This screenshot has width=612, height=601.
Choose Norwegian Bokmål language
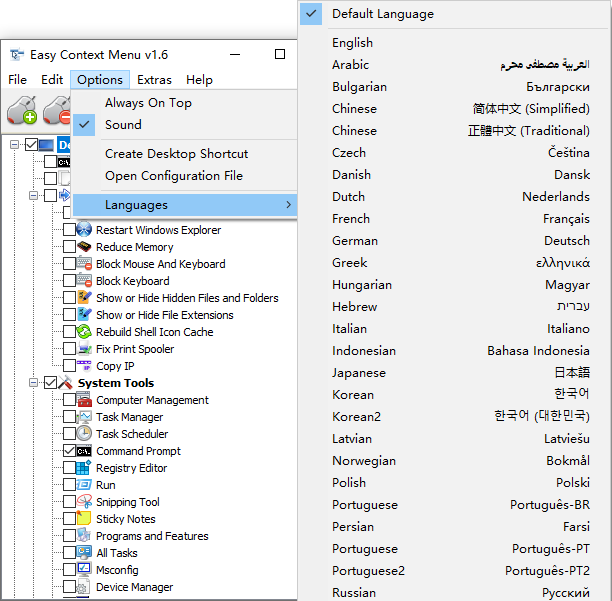(x=455, y=461)
